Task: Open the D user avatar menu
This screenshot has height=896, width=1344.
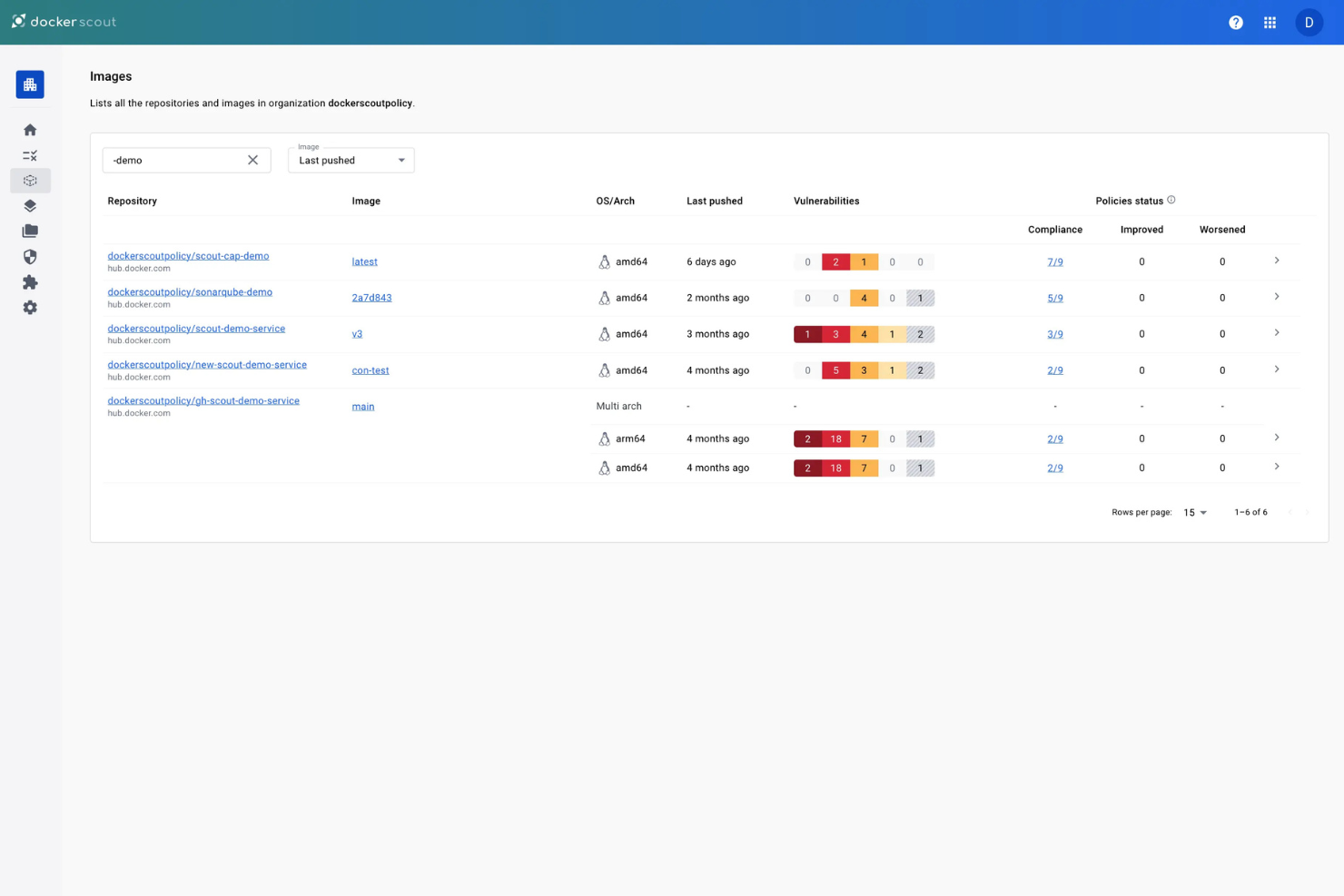Action: pyautogui.click(x=1308, y=22)
